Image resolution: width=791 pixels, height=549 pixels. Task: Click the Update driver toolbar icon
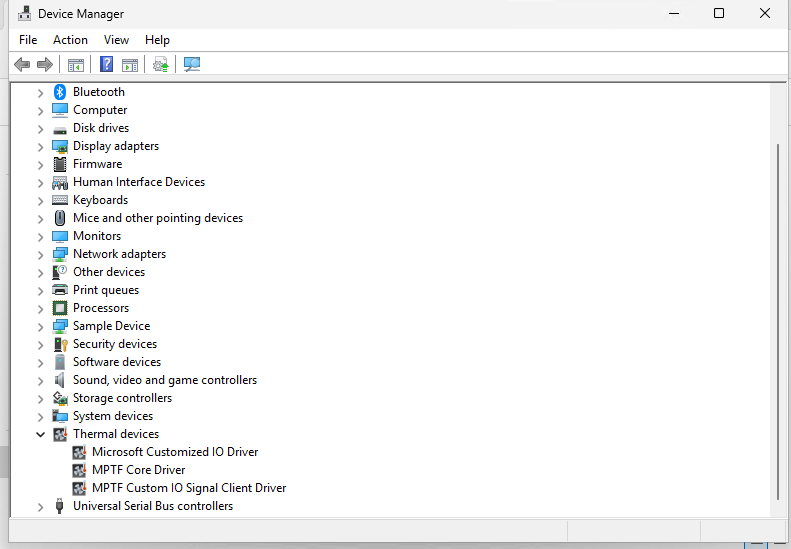pyautogui.click(x=160, y=65)
